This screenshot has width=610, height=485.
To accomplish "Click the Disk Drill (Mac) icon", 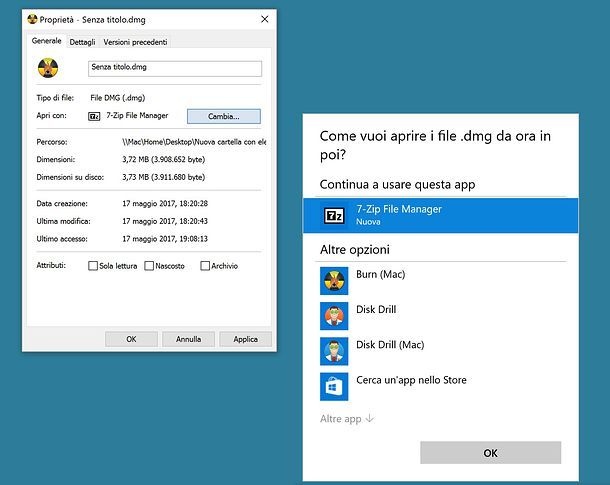I will pyautogui.click(x=333, y=351).
